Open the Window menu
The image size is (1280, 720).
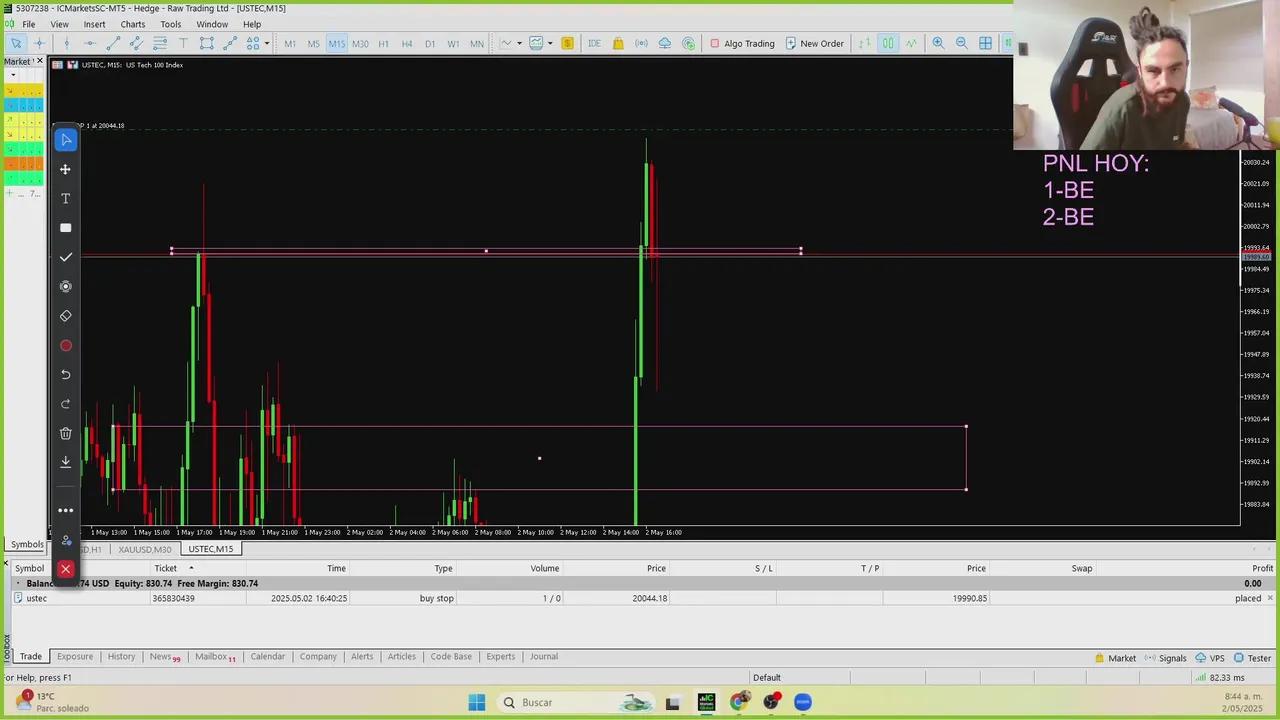212,24
